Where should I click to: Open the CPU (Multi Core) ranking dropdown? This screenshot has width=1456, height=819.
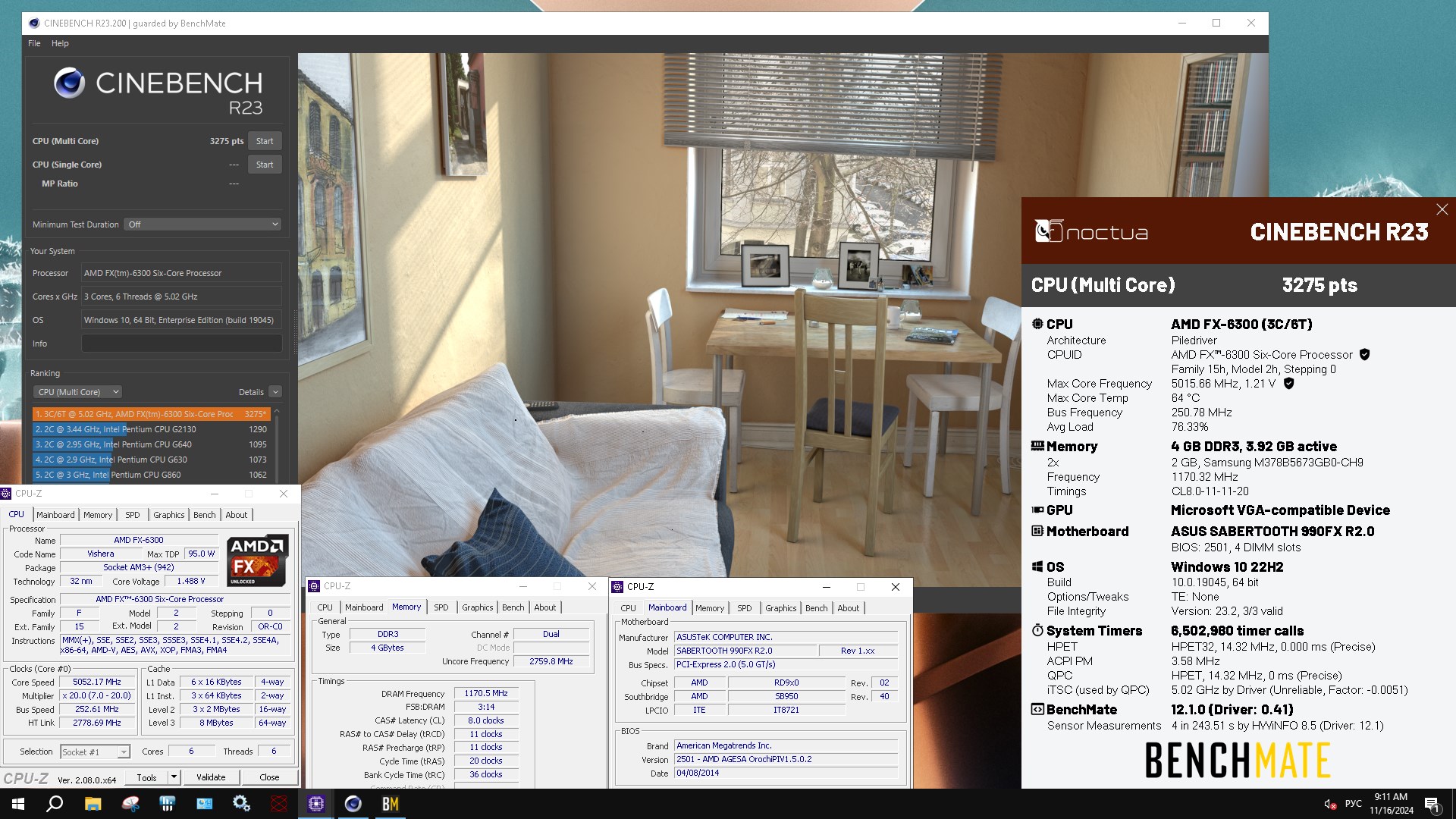(x=77, y=392)
